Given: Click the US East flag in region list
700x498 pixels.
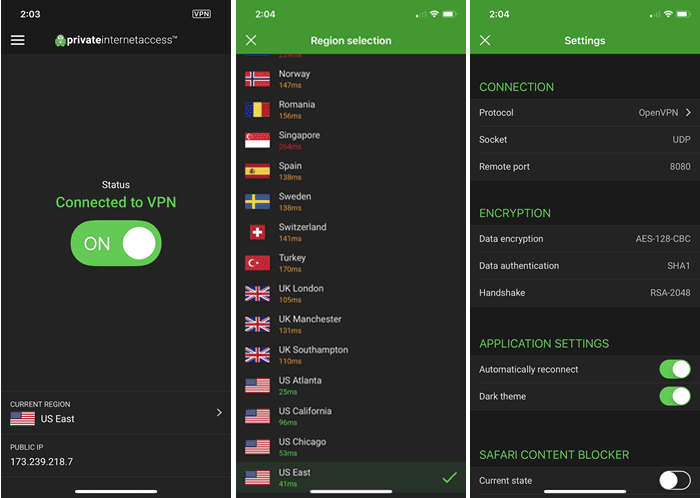Looking at the screenshot, I should pyautogui.click(x=258, y=477).
